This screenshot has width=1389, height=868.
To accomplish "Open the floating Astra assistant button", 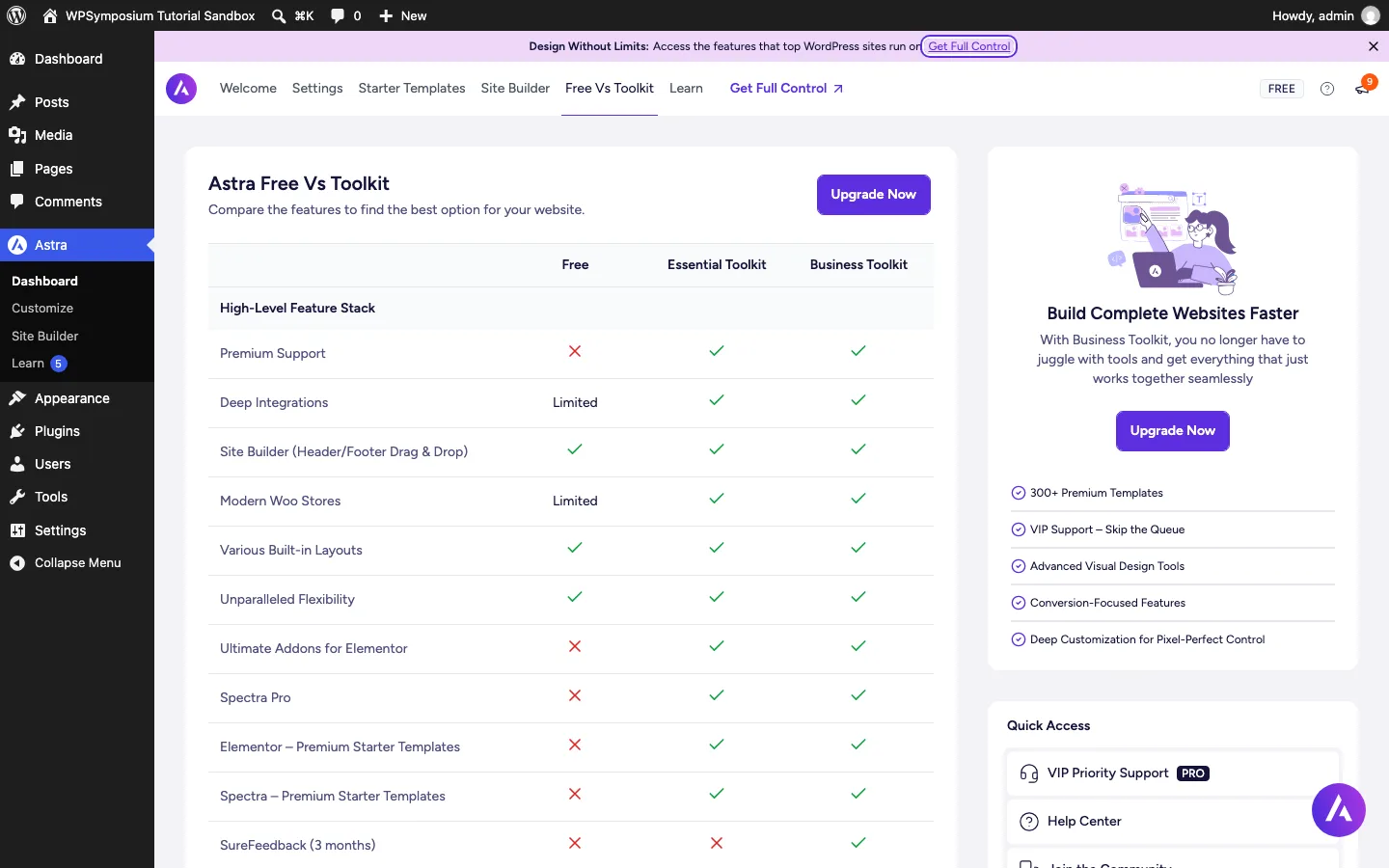I will point(1339,810).
